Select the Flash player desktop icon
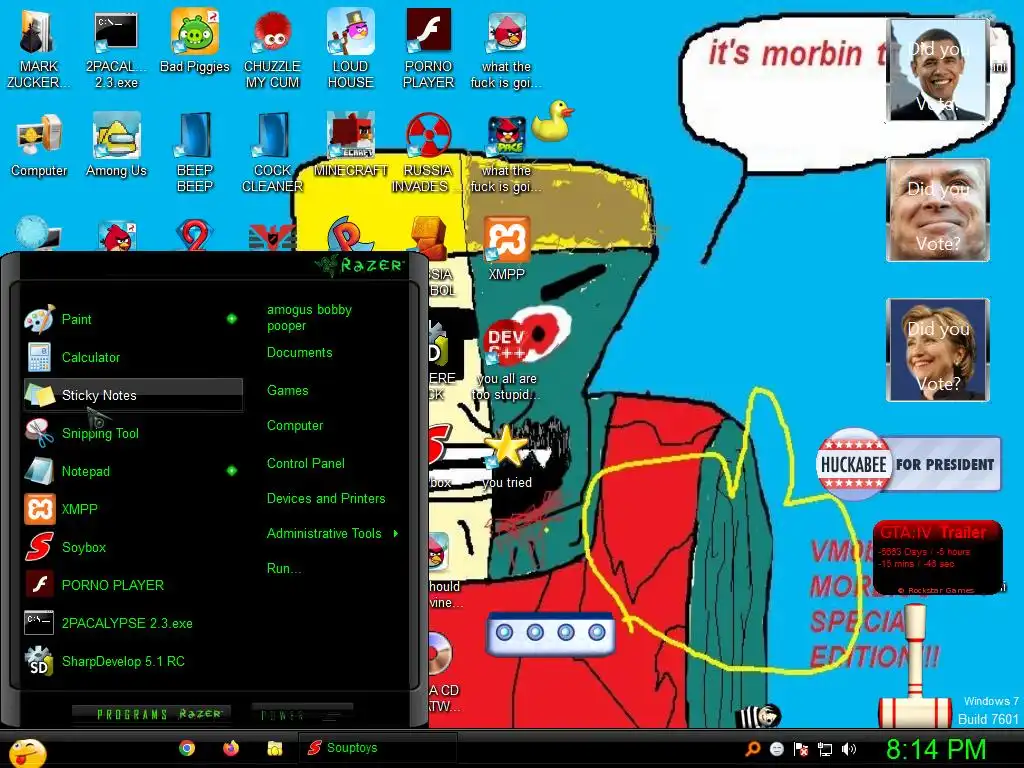The width and height of the screenshot is (1024, 768). coord(428,48)
